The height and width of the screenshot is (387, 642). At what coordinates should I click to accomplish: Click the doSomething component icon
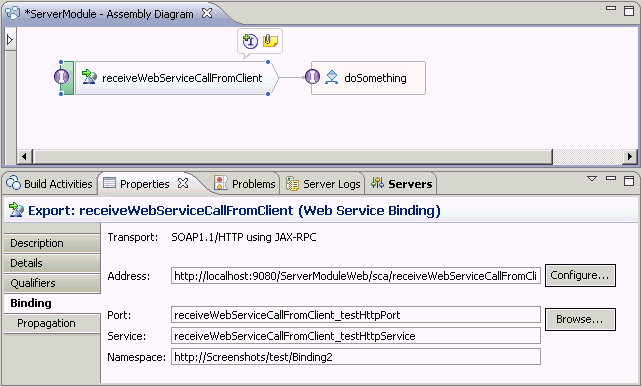(x=331, y=77)
